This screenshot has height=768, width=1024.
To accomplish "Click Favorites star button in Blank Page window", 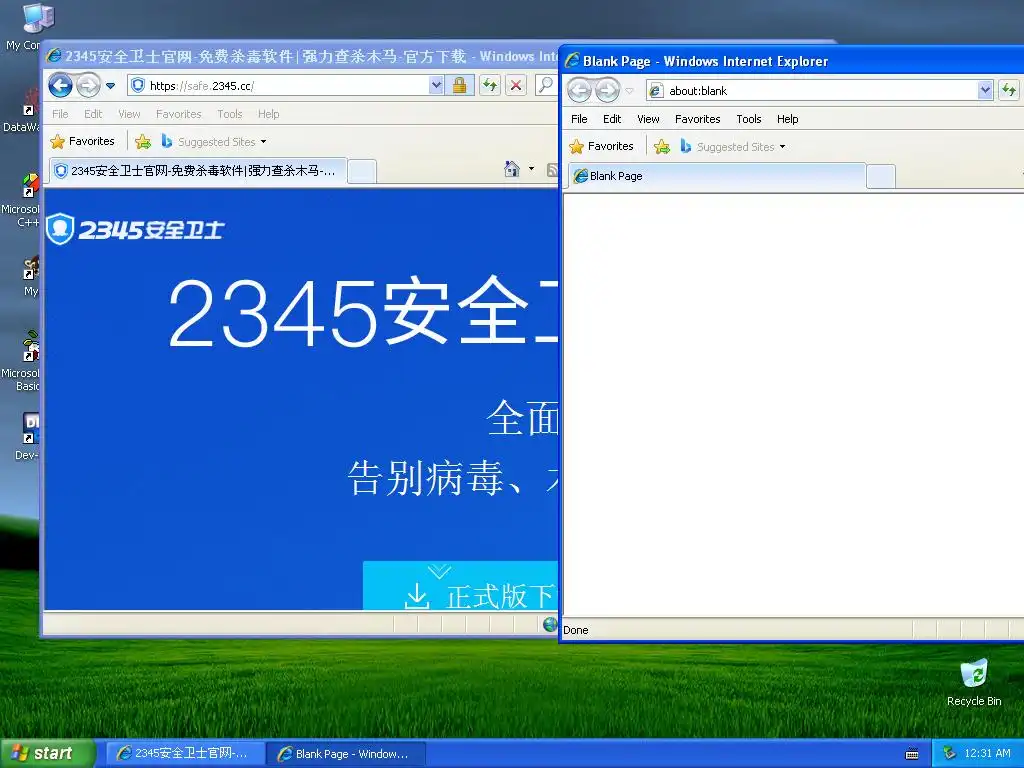I will click(x=601, y=146).
